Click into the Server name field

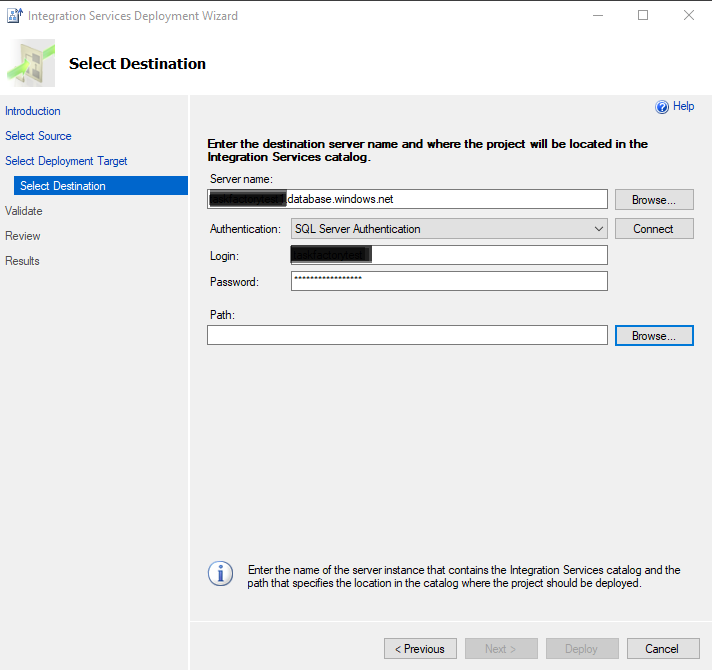click(407, 199)
